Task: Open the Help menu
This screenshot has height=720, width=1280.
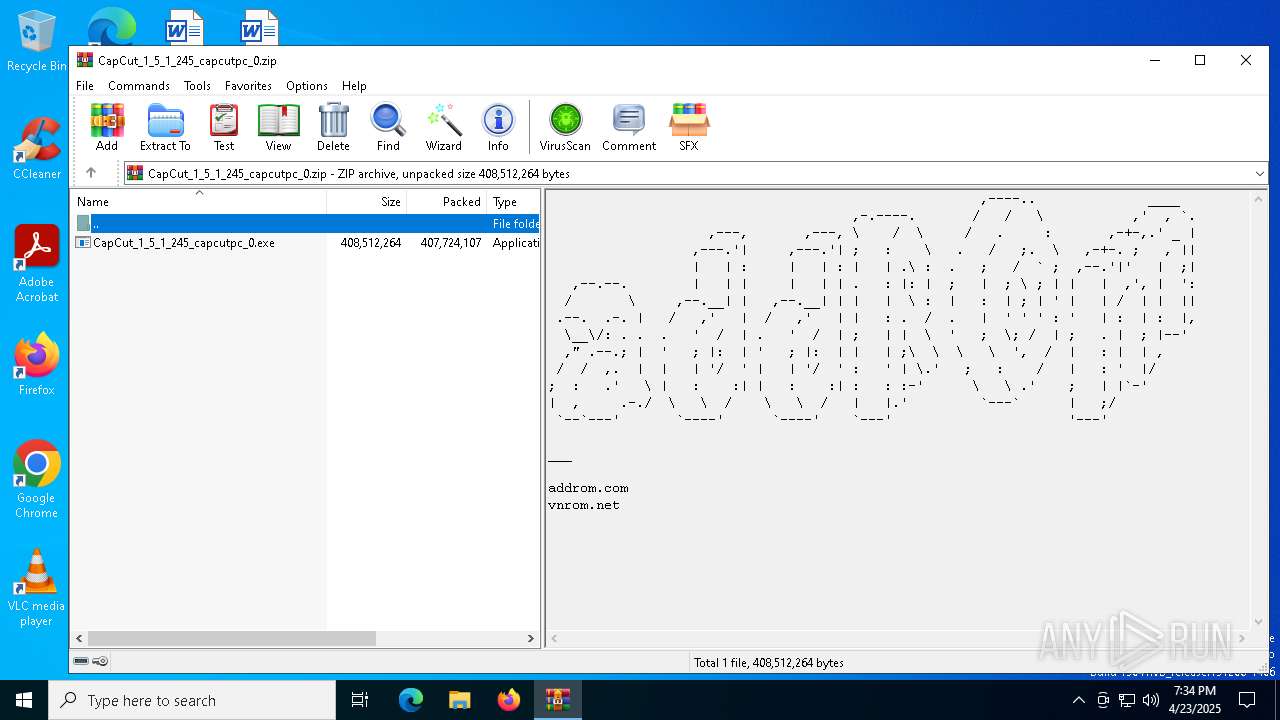Action: (354, 86)
